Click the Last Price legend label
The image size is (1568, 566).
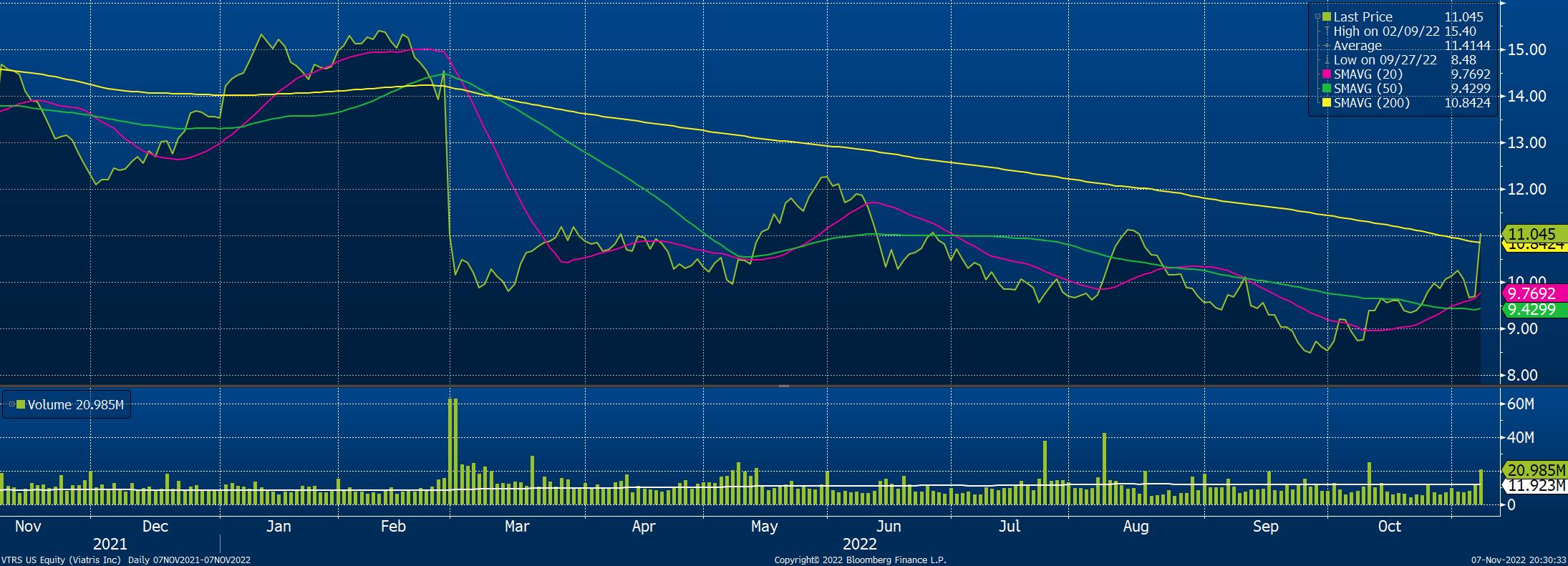coord(1363,17)
